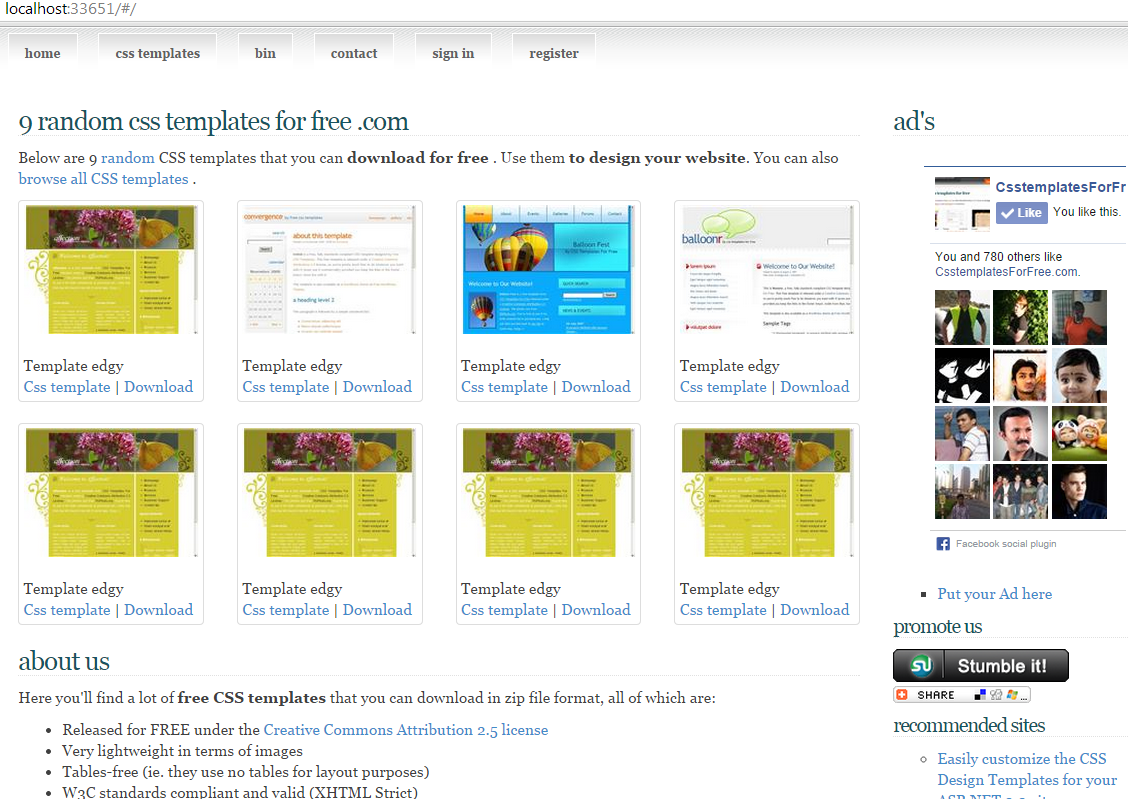This screenshot has height=799, width=1128.
Task: Click the StumbleUpon logo icon
Action: (x=921, y=665)
